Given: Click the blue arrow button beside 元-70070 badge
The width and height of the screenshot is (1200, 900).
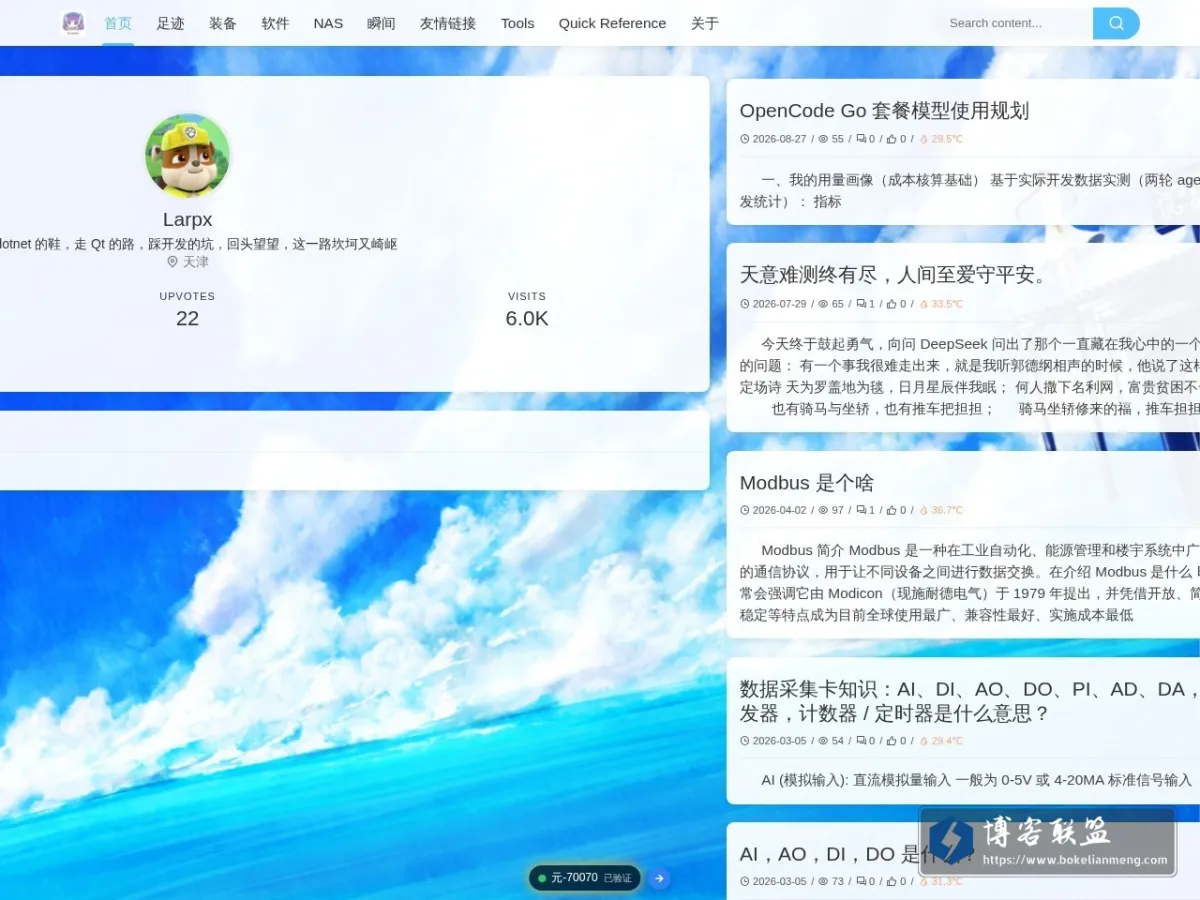Looking at the screenshot, I should [659, 878].
